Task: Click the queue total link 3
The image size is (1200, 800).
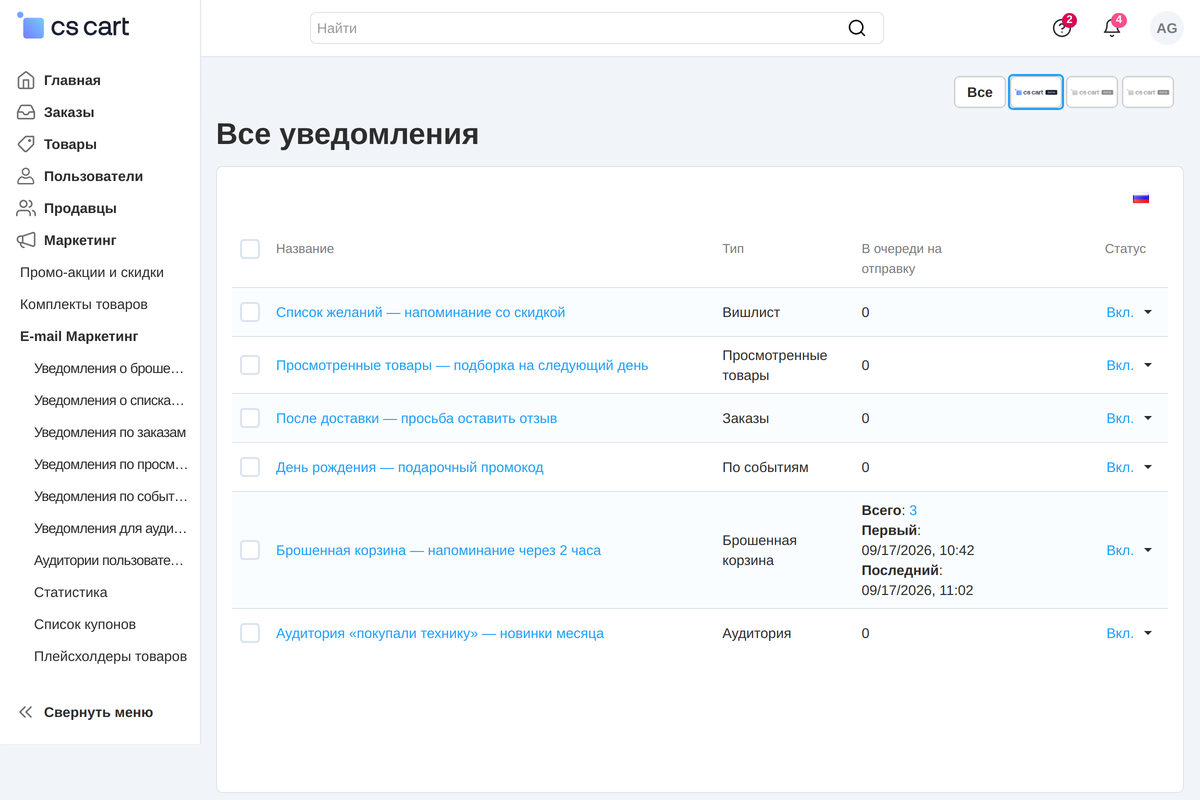Action: click(913, 510)
